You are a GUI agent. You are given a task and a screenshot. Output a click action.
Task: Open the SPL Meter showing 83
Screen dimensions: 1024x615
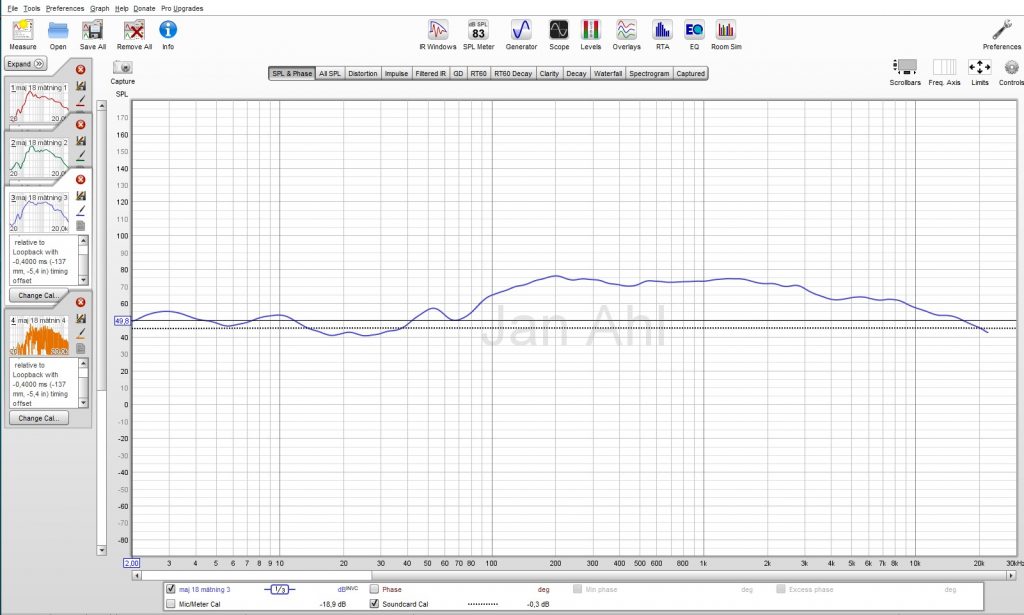pos(478,30)
